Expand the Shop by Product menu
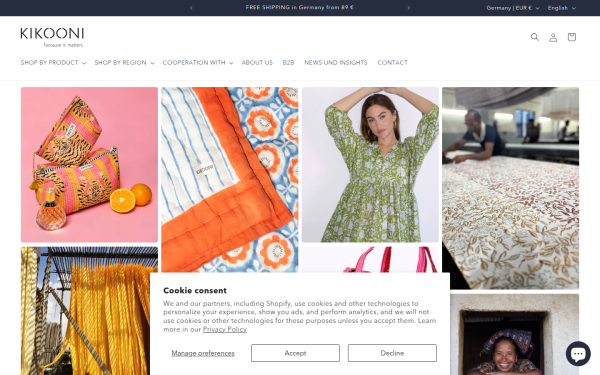The image size is (600, 375). point(53,62)
